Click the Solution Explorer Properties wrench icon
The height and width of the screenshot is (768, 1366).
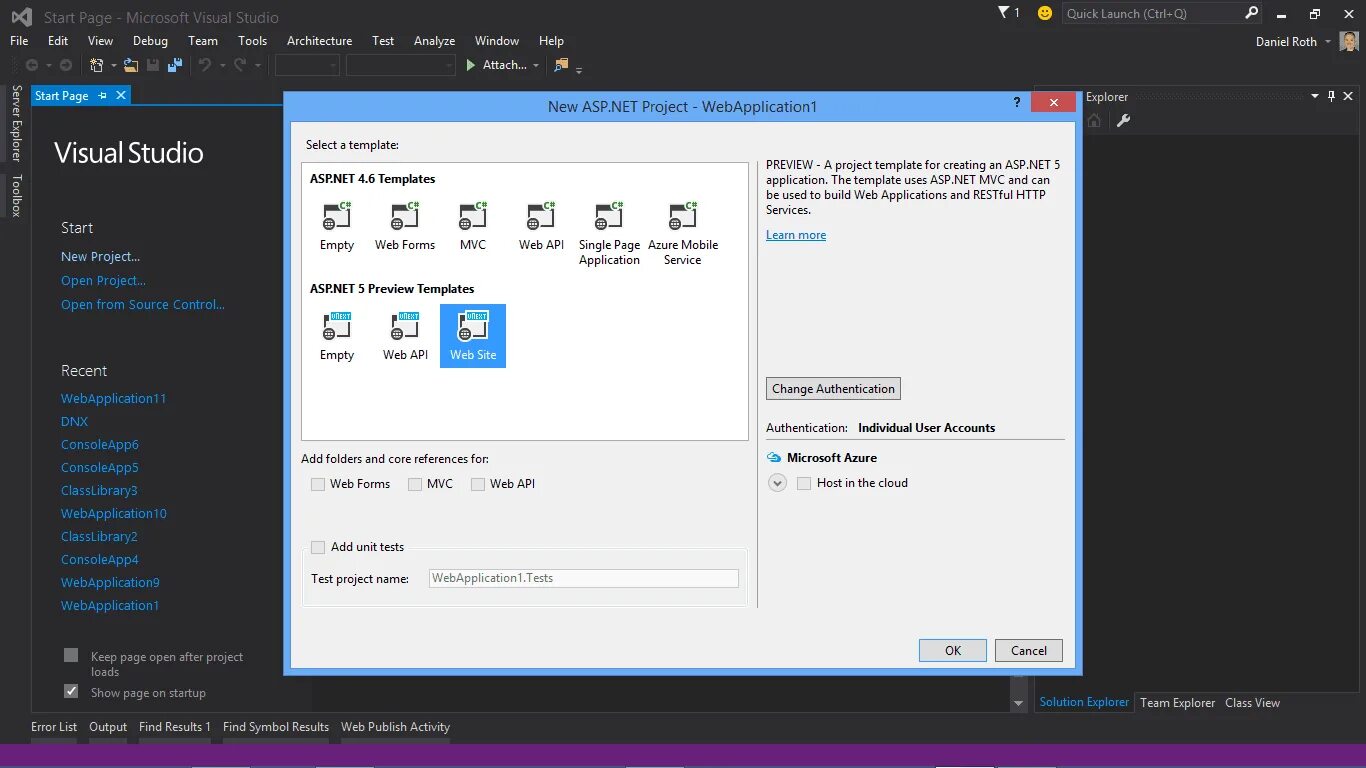point(1123,121)
